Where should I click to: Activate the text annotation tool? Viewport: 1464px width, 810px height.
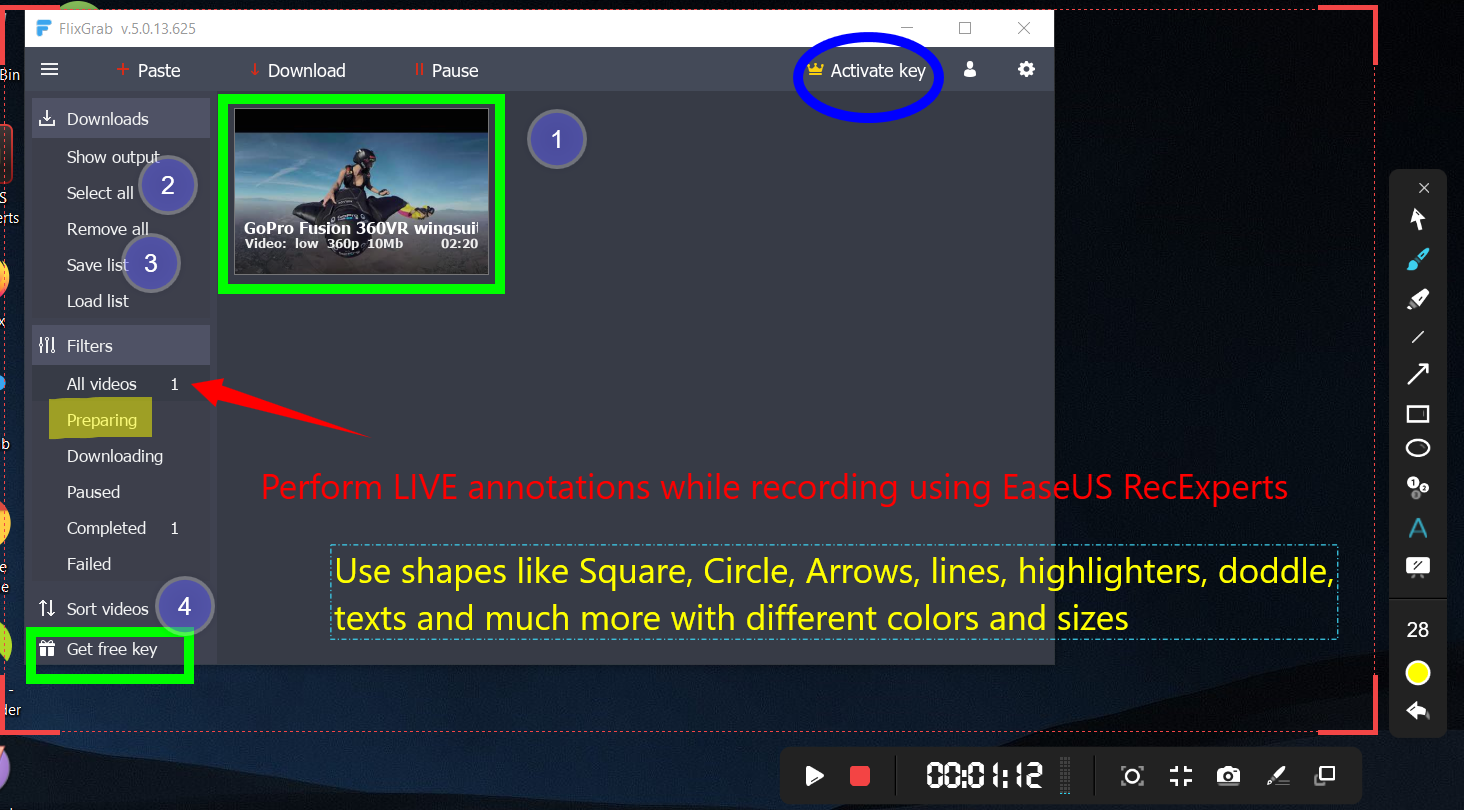(1417, 528)
